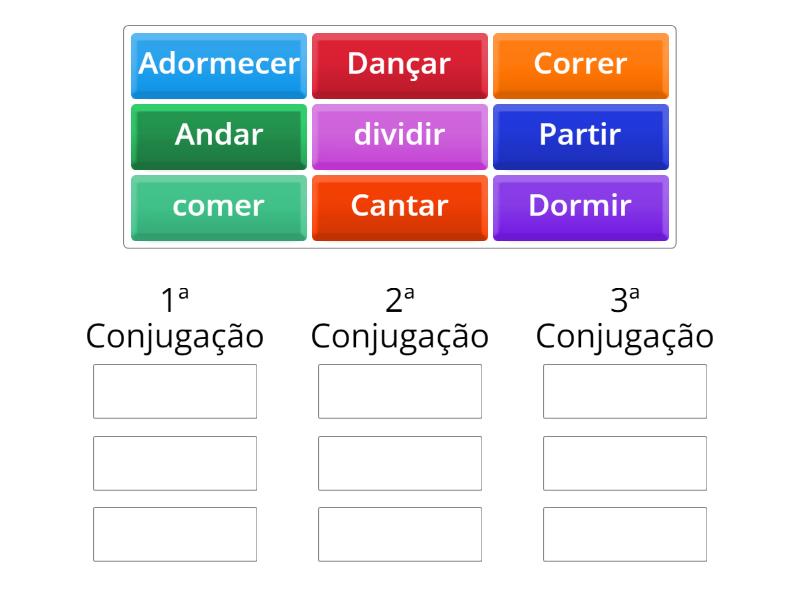Screen dimensions: 800x600
Task: Select the middle box under 1ª Conjugação
Action: pos(175,463)
